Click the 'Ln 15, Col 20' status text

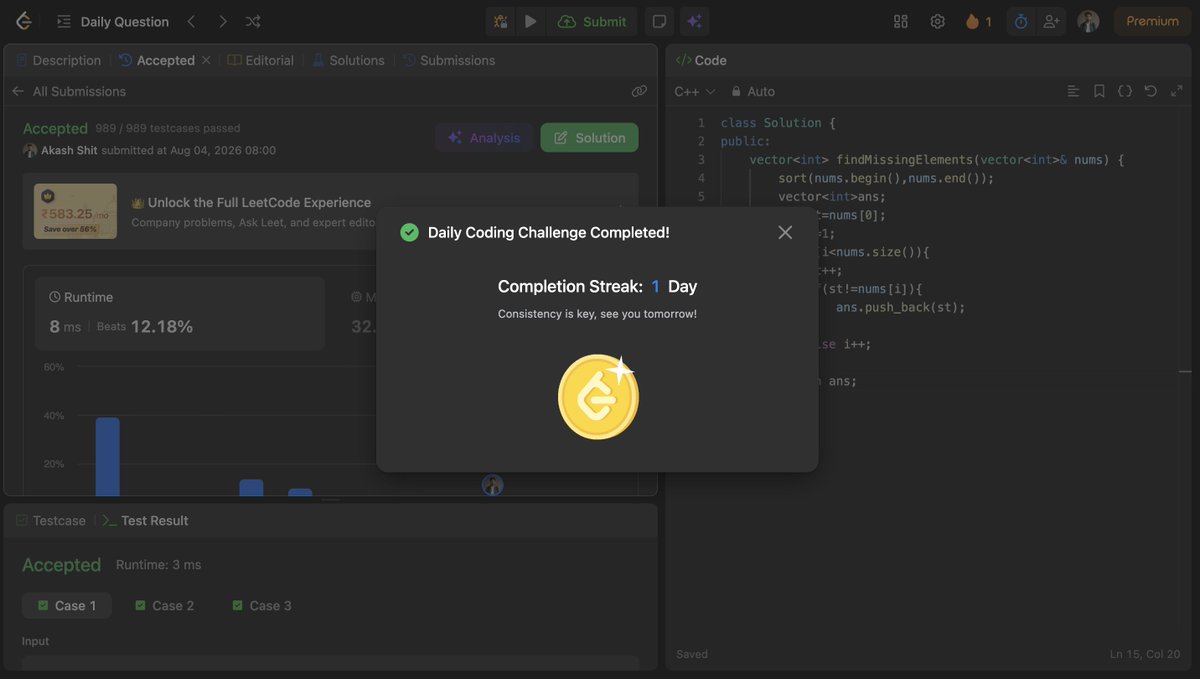click(x=1145, y=654)
